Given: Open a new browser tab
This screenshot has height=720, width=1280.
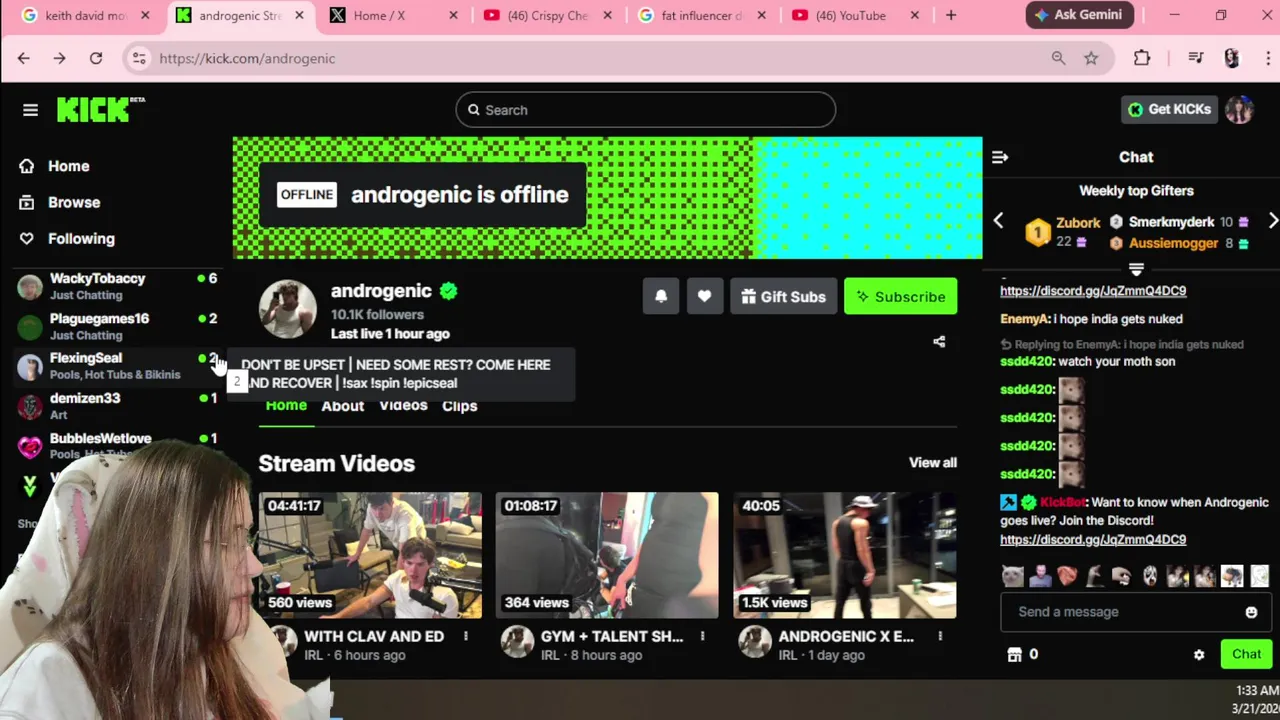Looking at the screenshot, I should (x=951, y=15).
